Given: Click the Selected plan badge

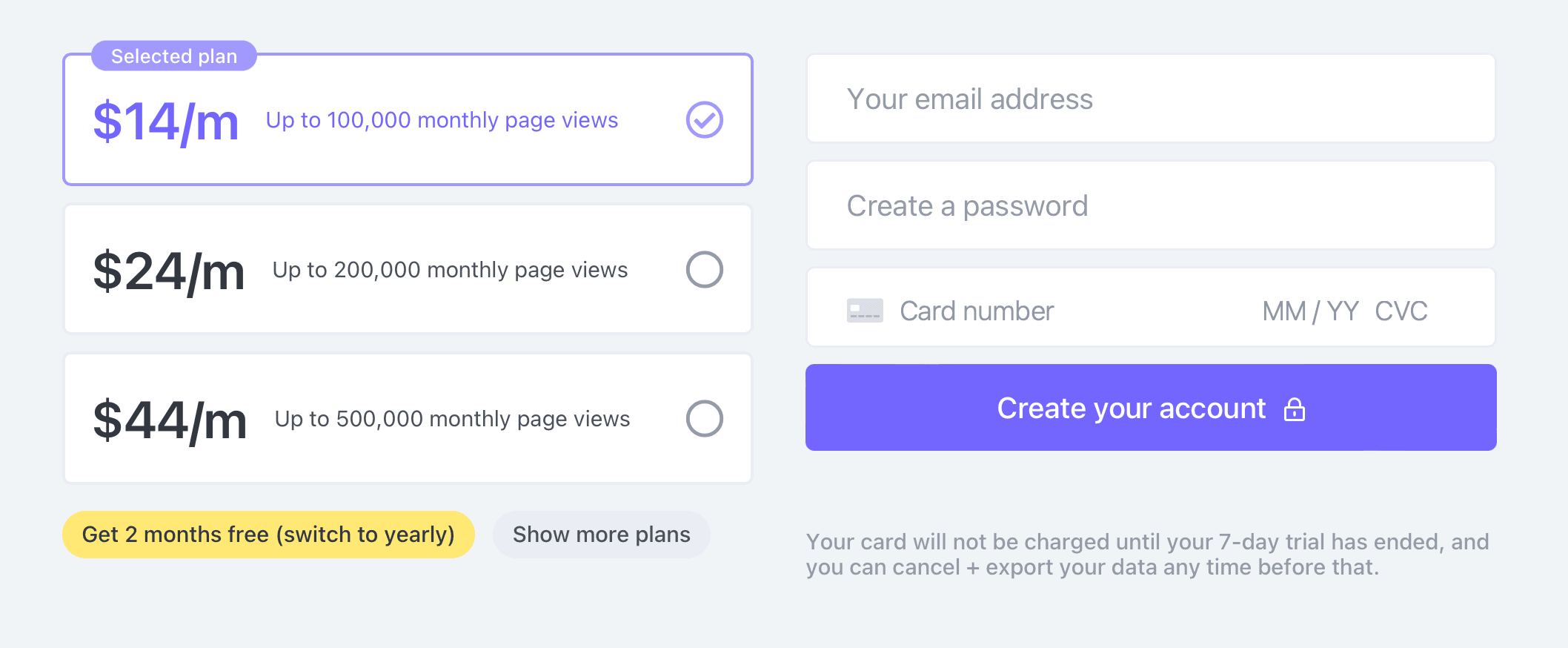Looking at the screenshot, I should pos(174,56).
